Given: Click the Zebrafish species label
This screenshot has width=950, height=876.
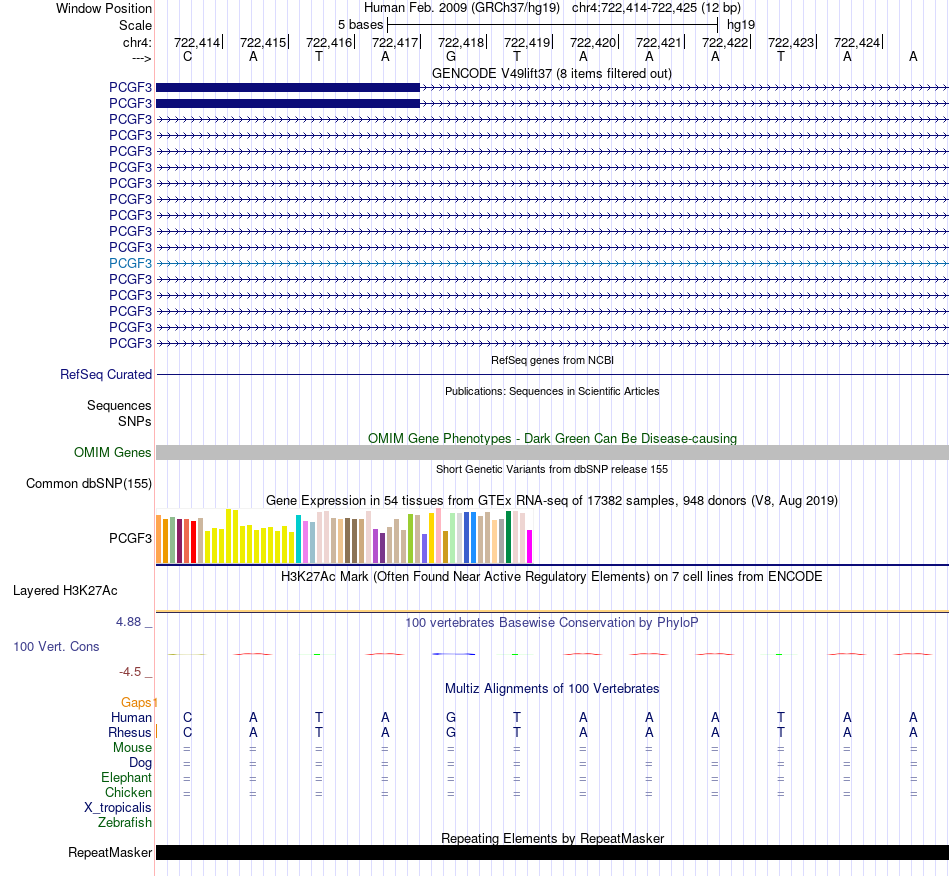Looking at the screenshot, I should tap(125, 823).
